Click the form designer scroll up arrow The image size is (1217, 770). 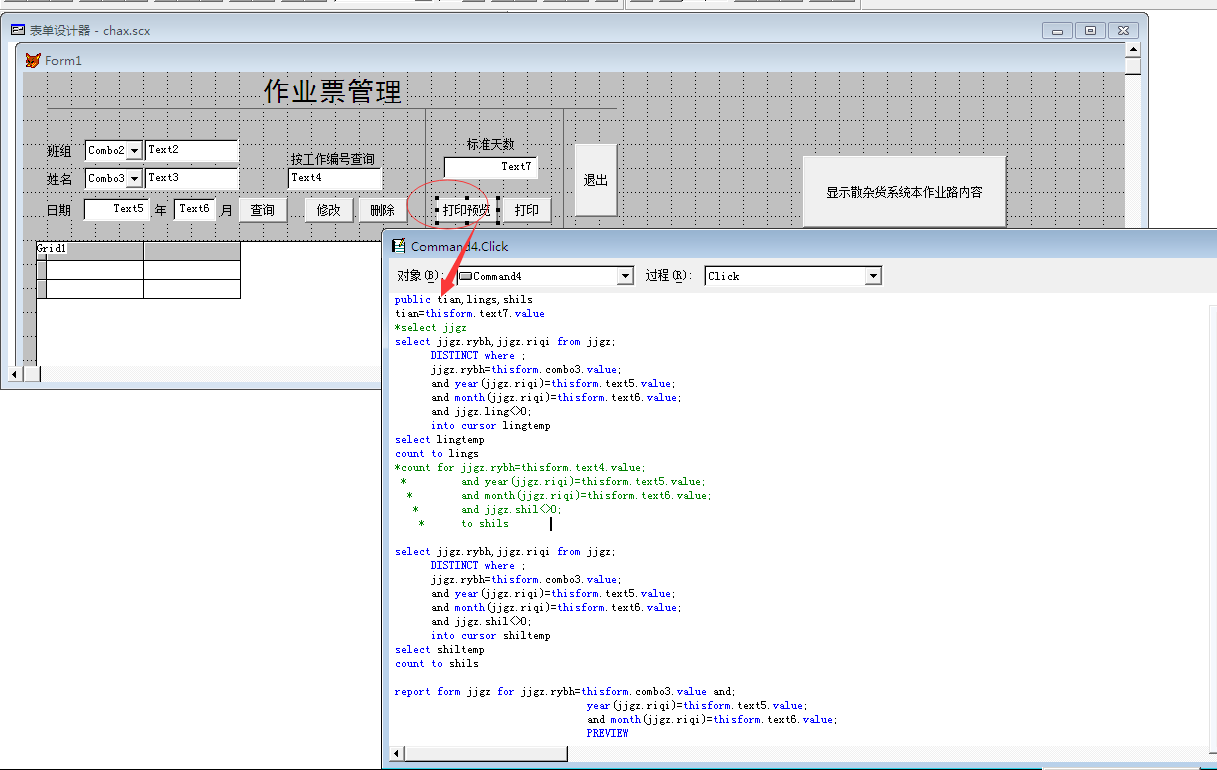pos(1133,49)
